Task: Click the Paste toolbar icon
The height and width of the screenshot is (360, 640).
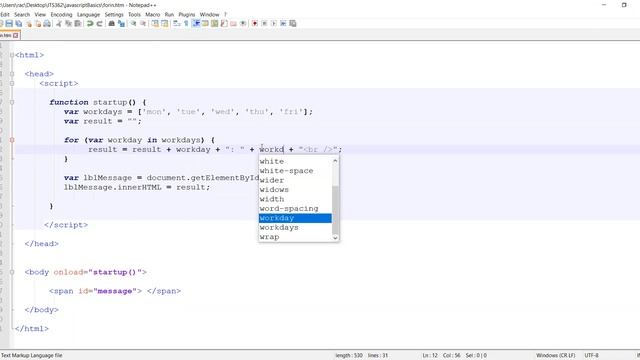Action: pyautogui.click(x=78, y=24)
